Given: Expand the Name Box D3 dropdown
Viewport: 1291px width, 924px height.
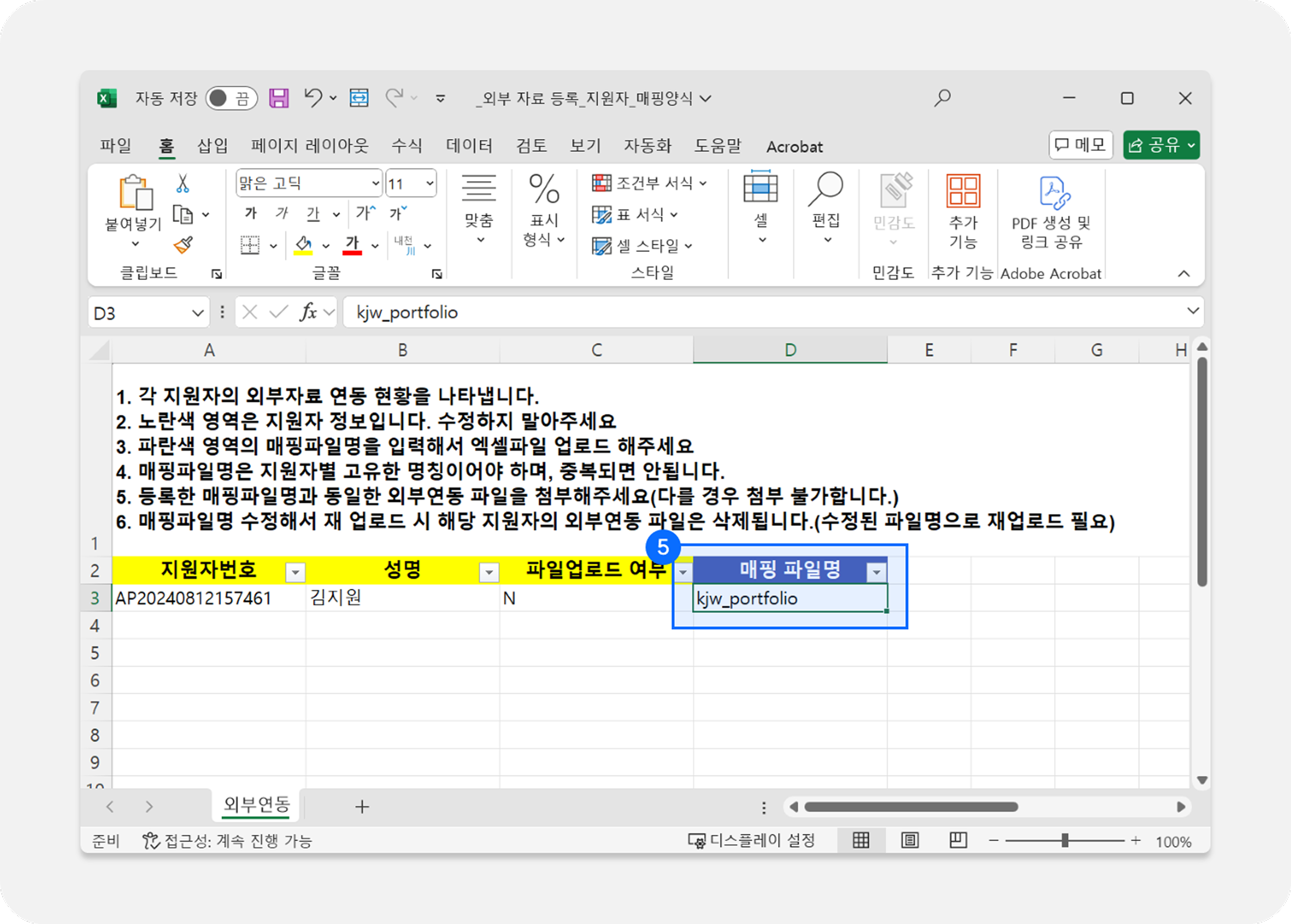Looking at the screenshot, I should point(197,313).
